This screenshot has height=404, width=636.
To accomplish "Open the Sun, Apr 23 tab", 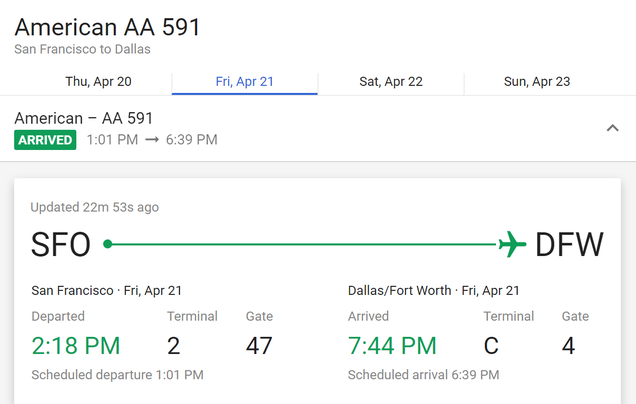I will click(x=537, y=82).
